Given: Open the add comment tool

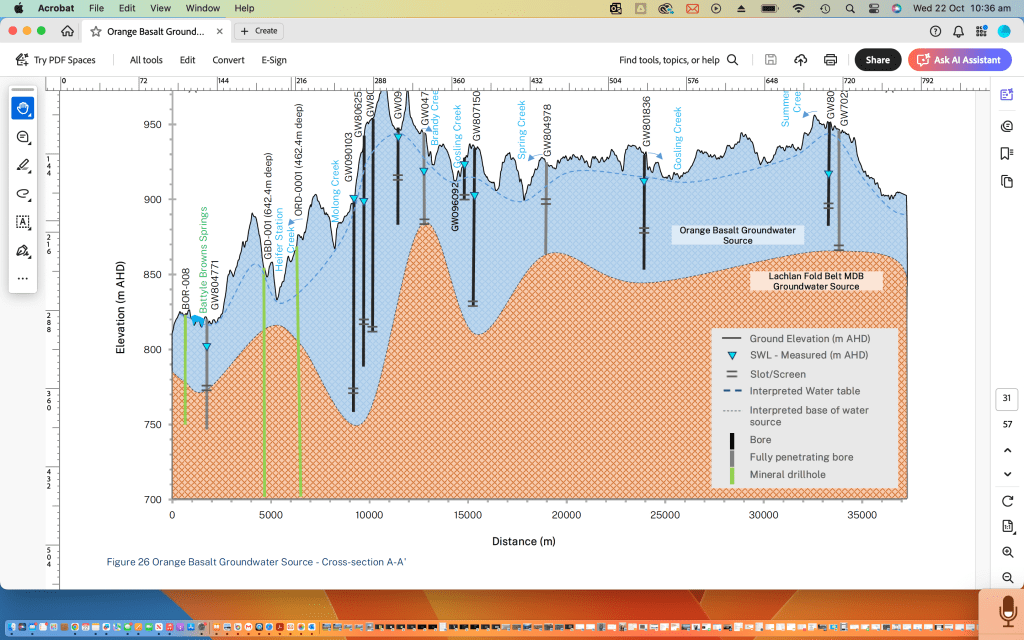Looking at the screenshot, I should [x=23, y=137].
